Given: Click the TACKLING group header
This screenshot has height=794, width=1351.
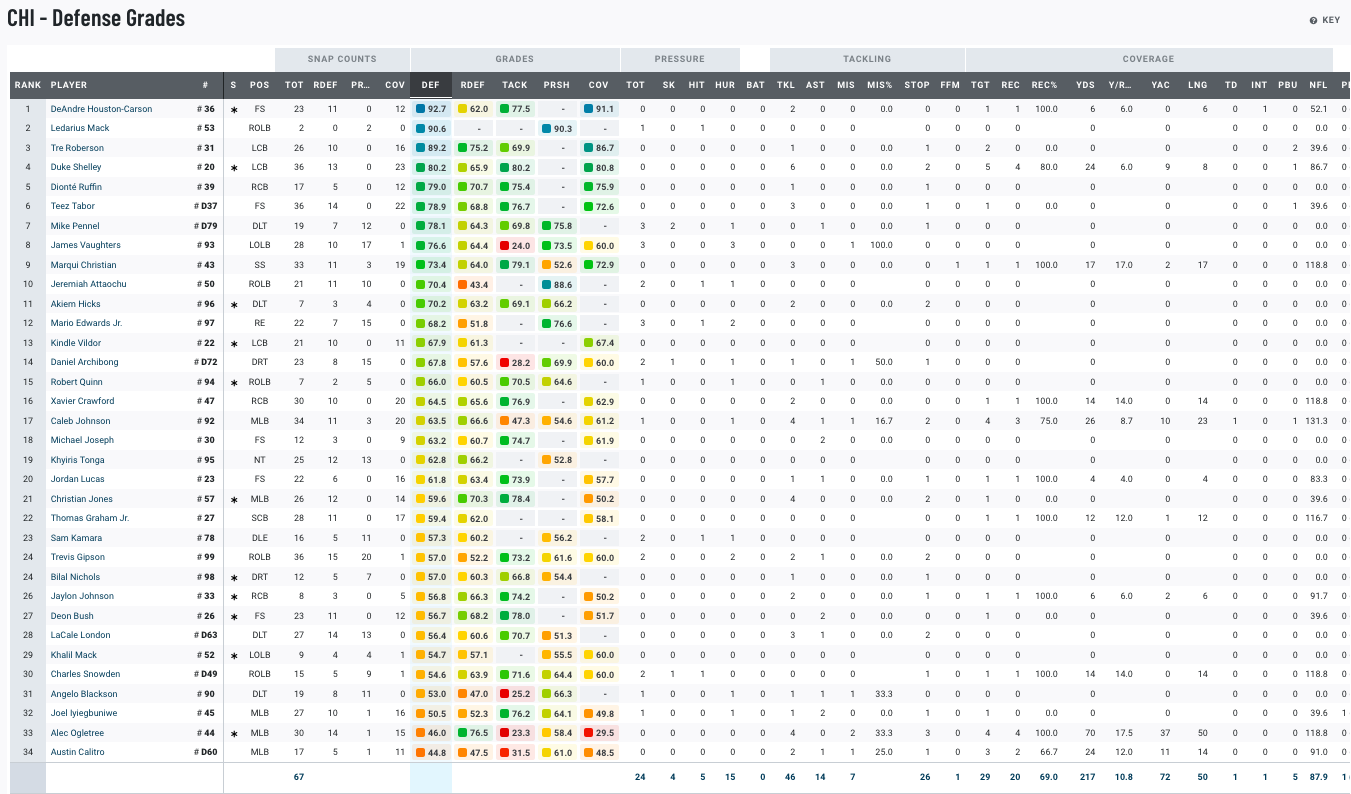Looking at the screenshot, I should coord(867,59).
